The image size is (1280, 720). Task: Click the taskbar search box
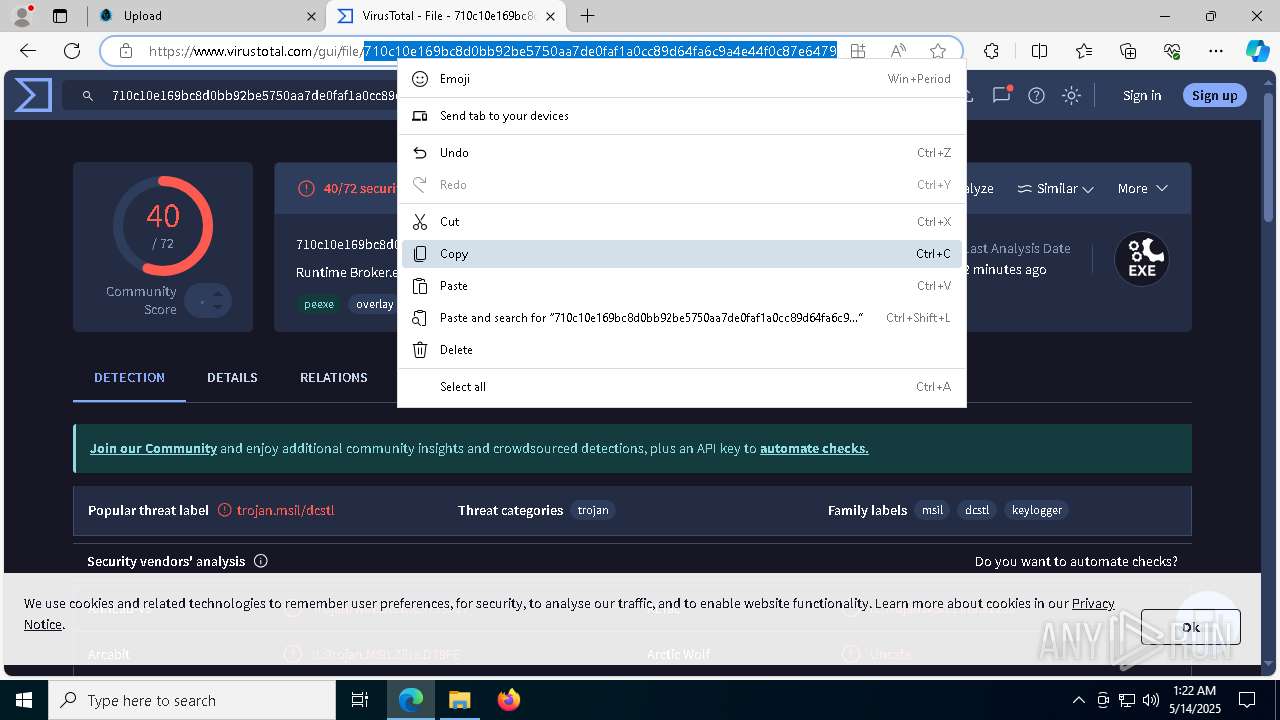192,700
